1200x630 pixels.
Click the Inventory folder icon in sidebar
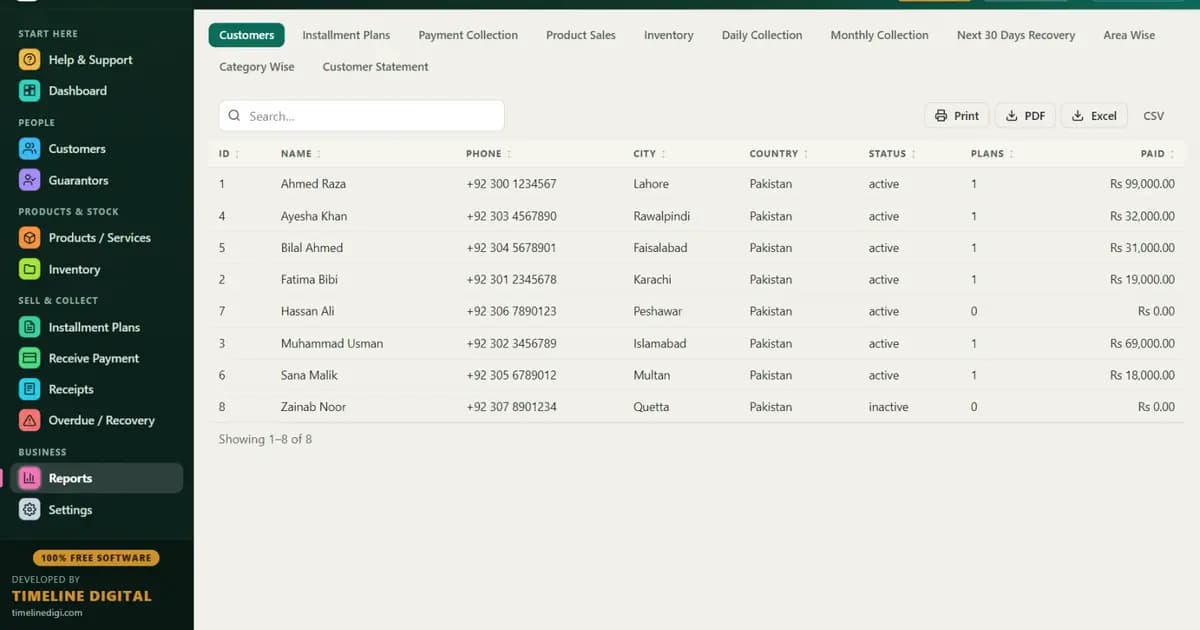[30, 270]
